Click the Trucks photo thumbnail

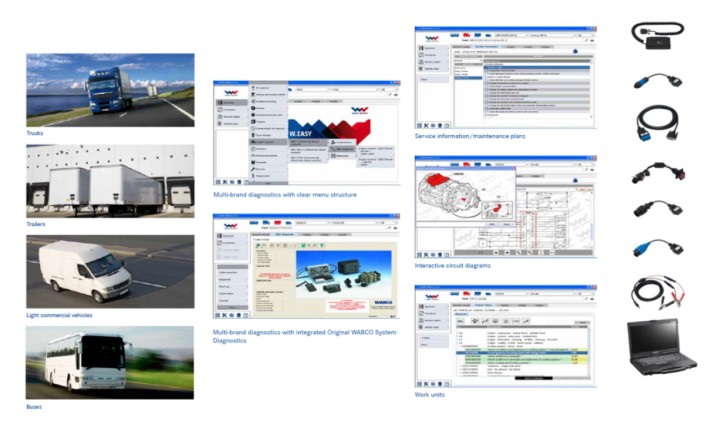point(110,90)
